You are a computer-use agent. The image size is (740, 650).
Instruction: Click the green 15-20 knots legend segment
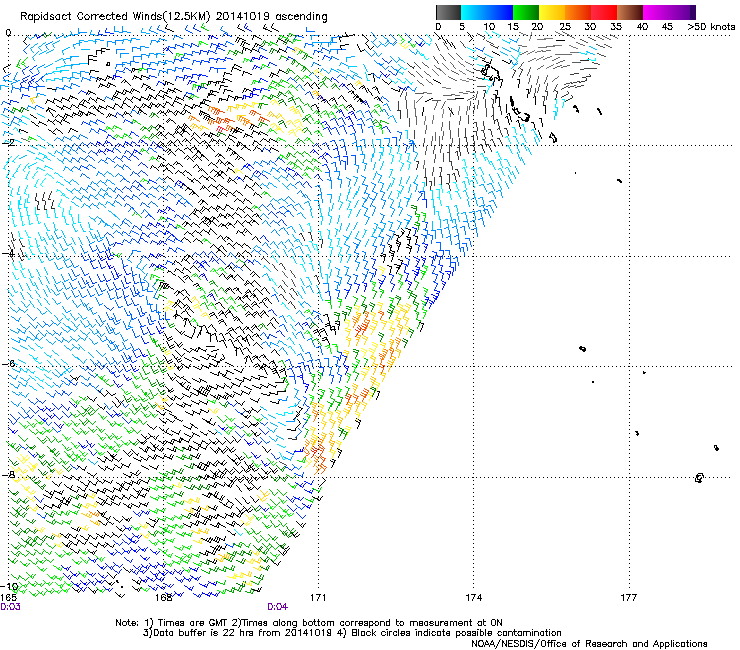(525, 12)
